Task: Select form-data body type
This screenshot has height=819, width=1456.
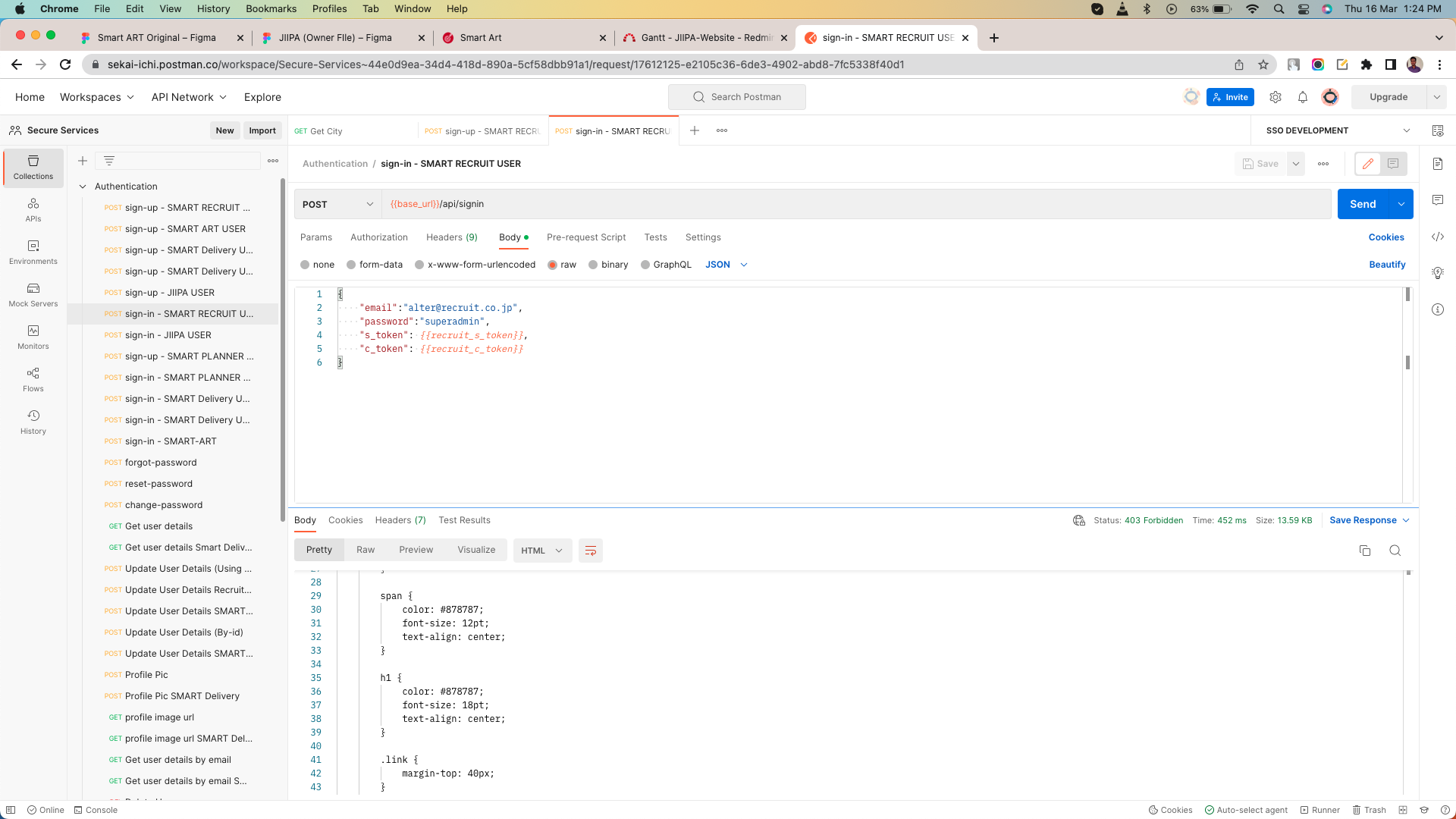Action: tap(352, 265)
